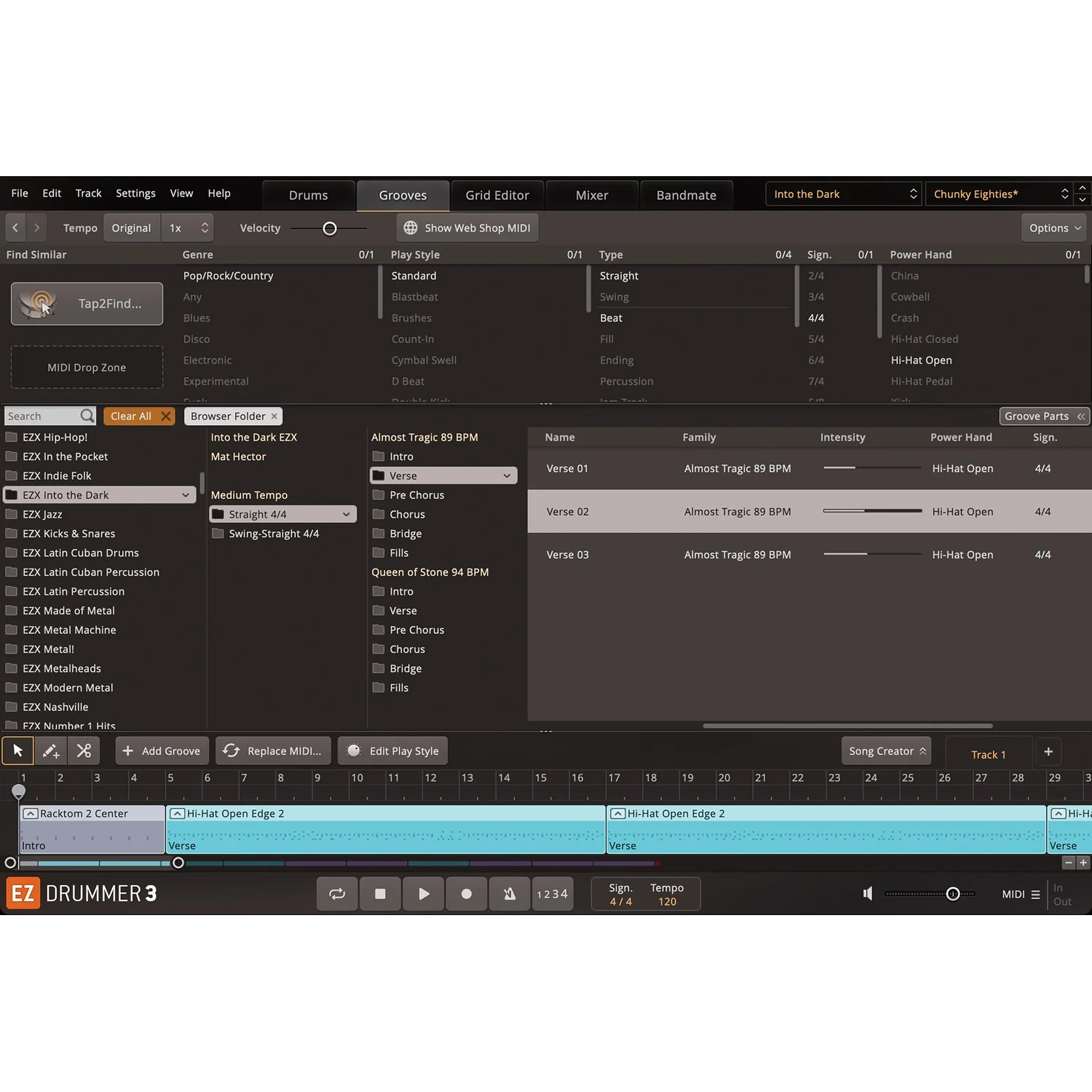1092x1092 pixels.
Task: Open the Options dropdown
Action: coord(1054,228)
